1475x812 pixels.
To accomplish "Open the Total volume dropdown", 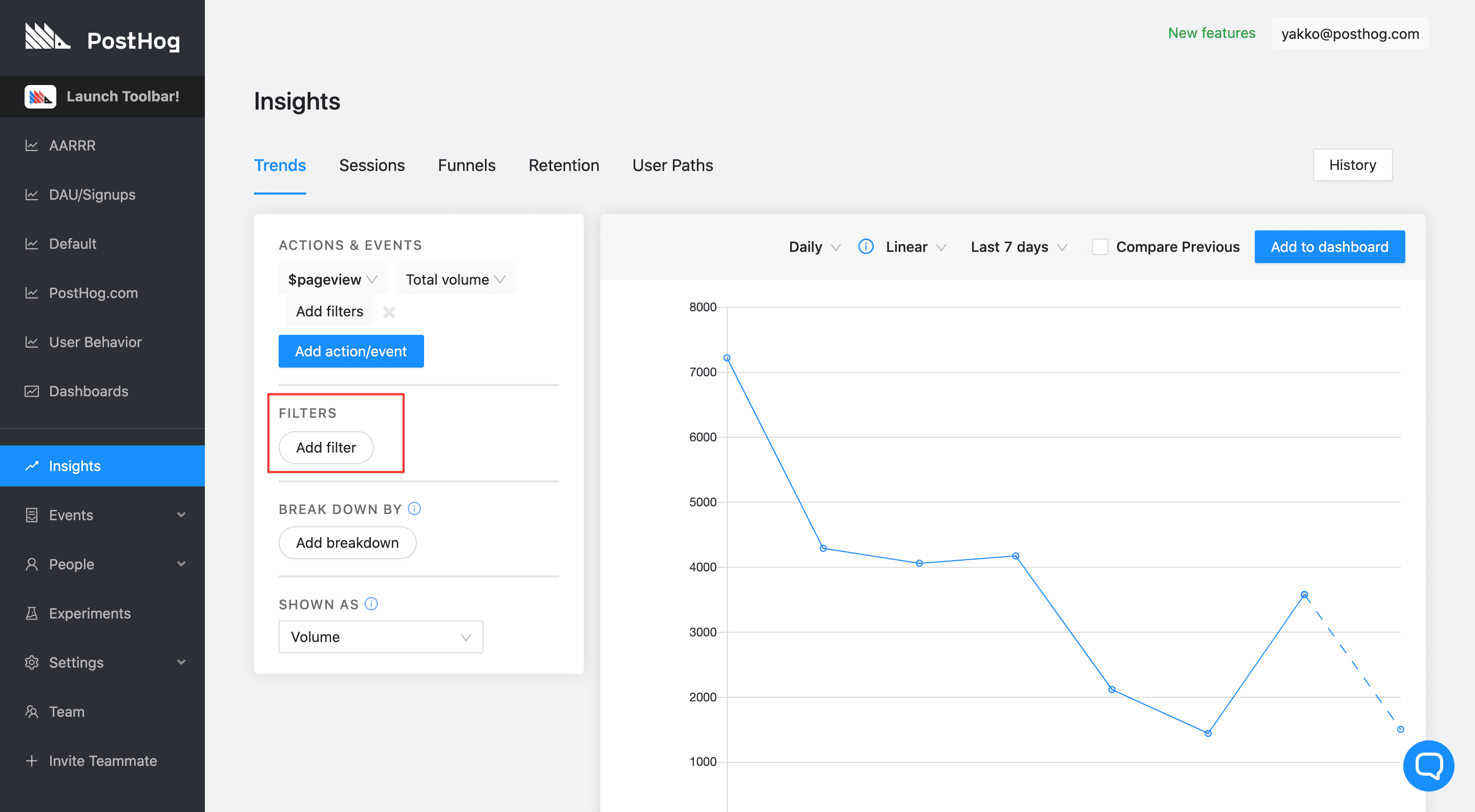I will click(456, 279).
